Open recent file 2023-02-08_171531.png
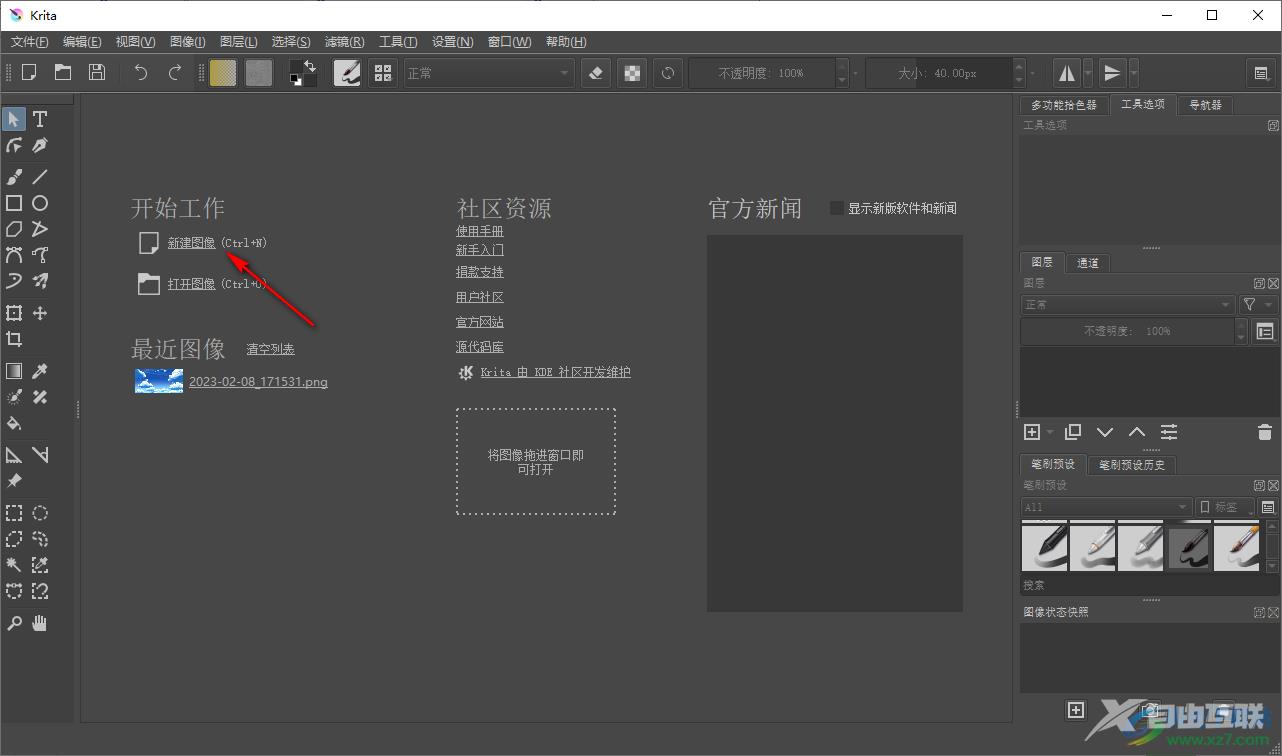Viewport: 1282px width, 756px height. point(258,382)
